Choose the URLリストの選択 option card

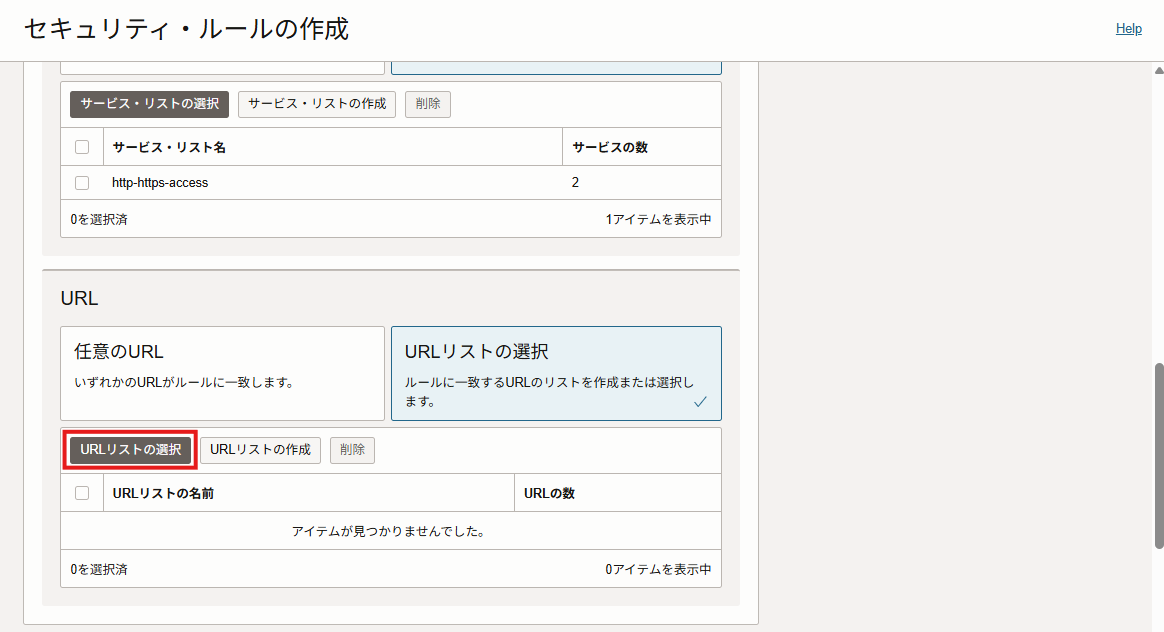coord(555,373)
